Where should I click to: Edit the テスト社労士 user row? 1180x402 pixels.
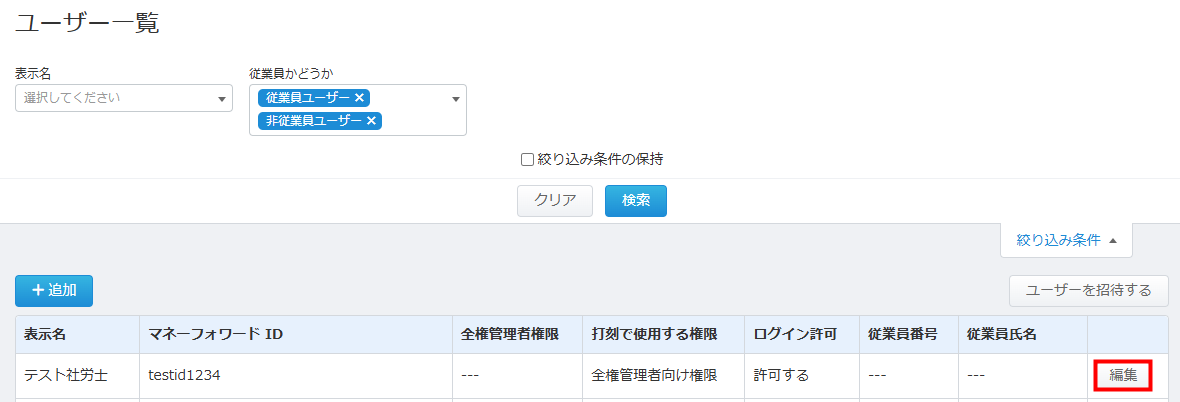click(x=1123, y=376)
